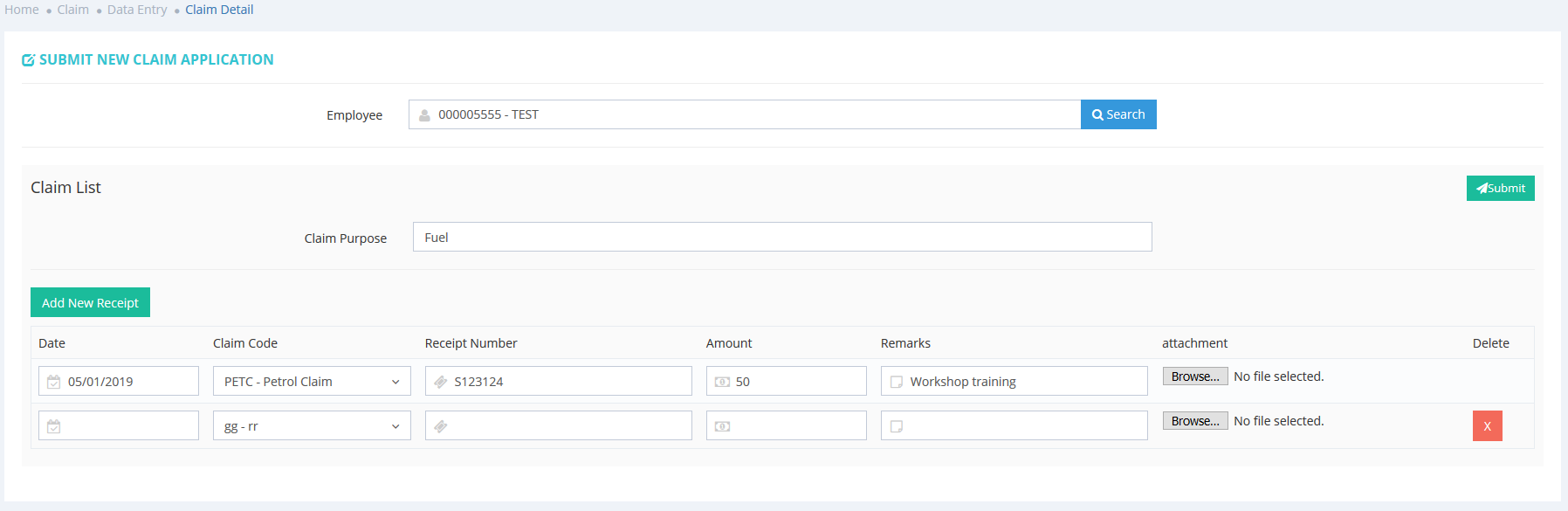This screenshot has width=1568, height=511.
Task: Click tag icon beside receipt number S123124
Action: click(441, 382)
